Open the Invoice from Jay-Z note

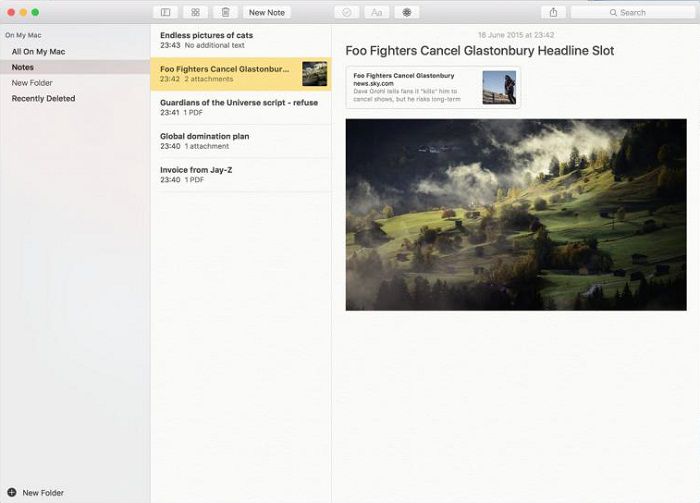(241, 175)
